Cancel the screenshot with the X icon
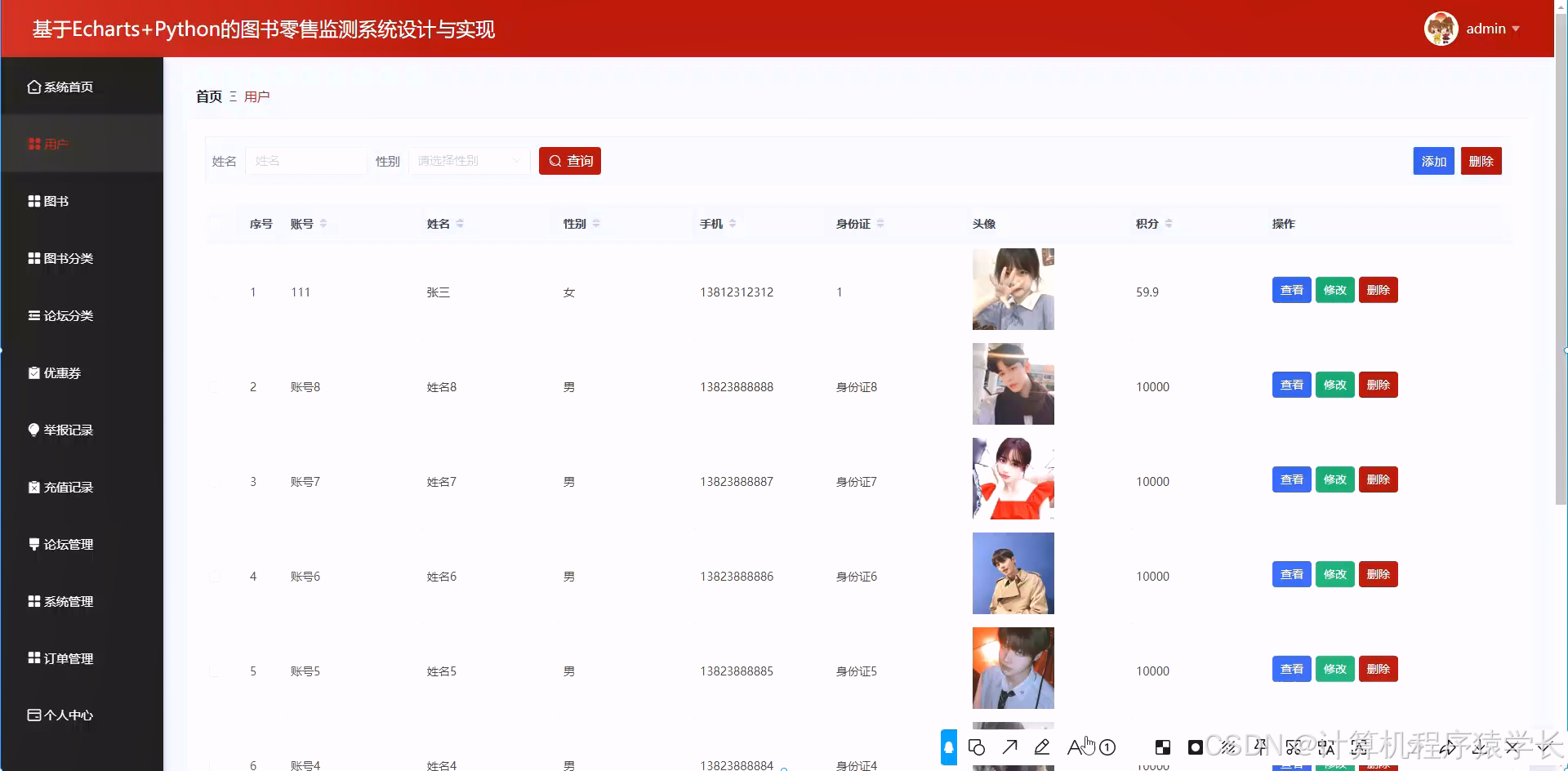This screenshot has height=771, width=1568. (x=1512, y=747)
